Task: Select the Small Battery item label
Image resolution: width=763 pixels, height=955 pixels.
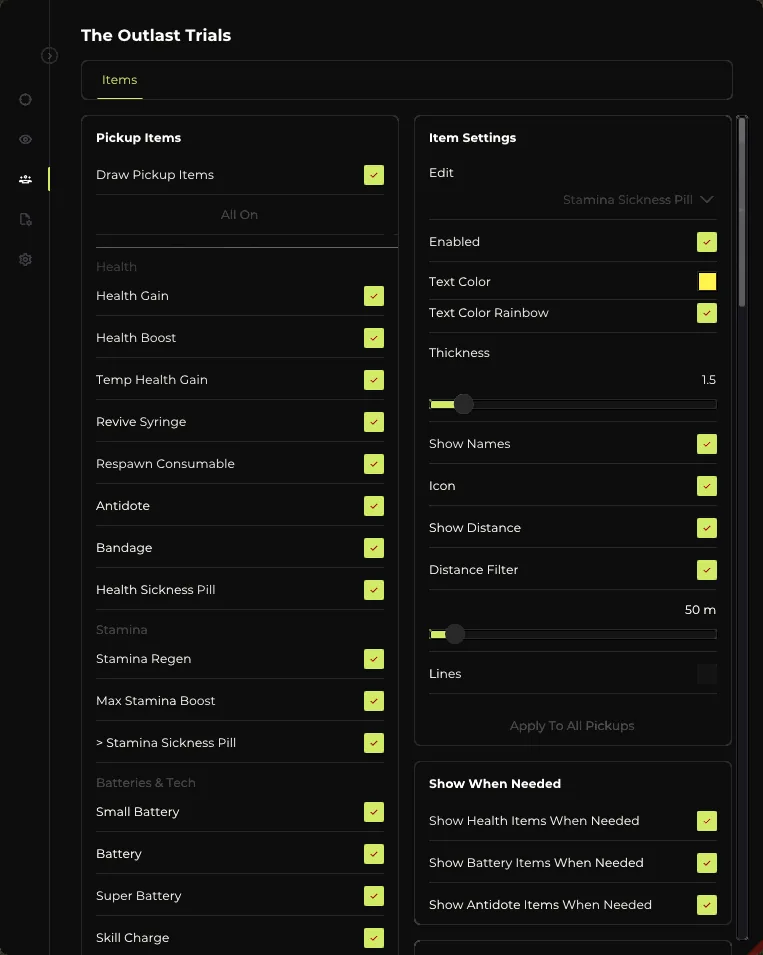Action: point(138,812)
